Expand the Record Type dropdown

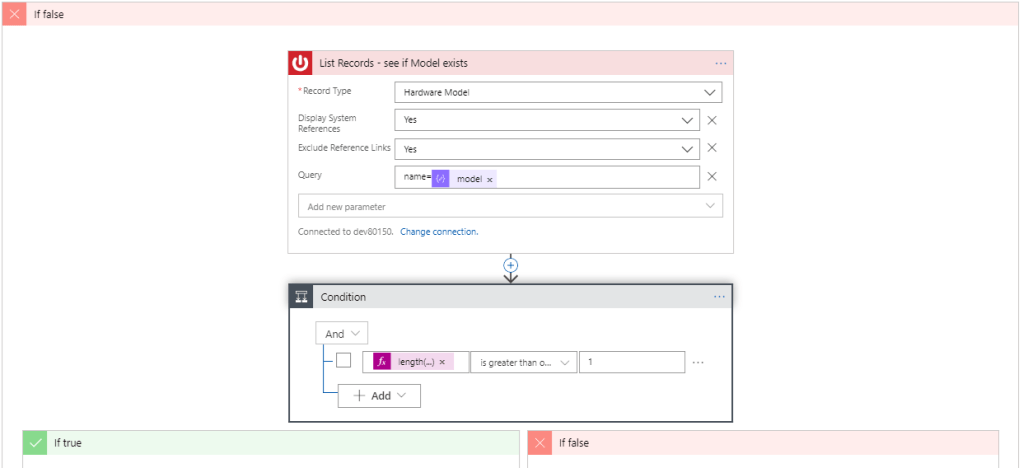558,93
